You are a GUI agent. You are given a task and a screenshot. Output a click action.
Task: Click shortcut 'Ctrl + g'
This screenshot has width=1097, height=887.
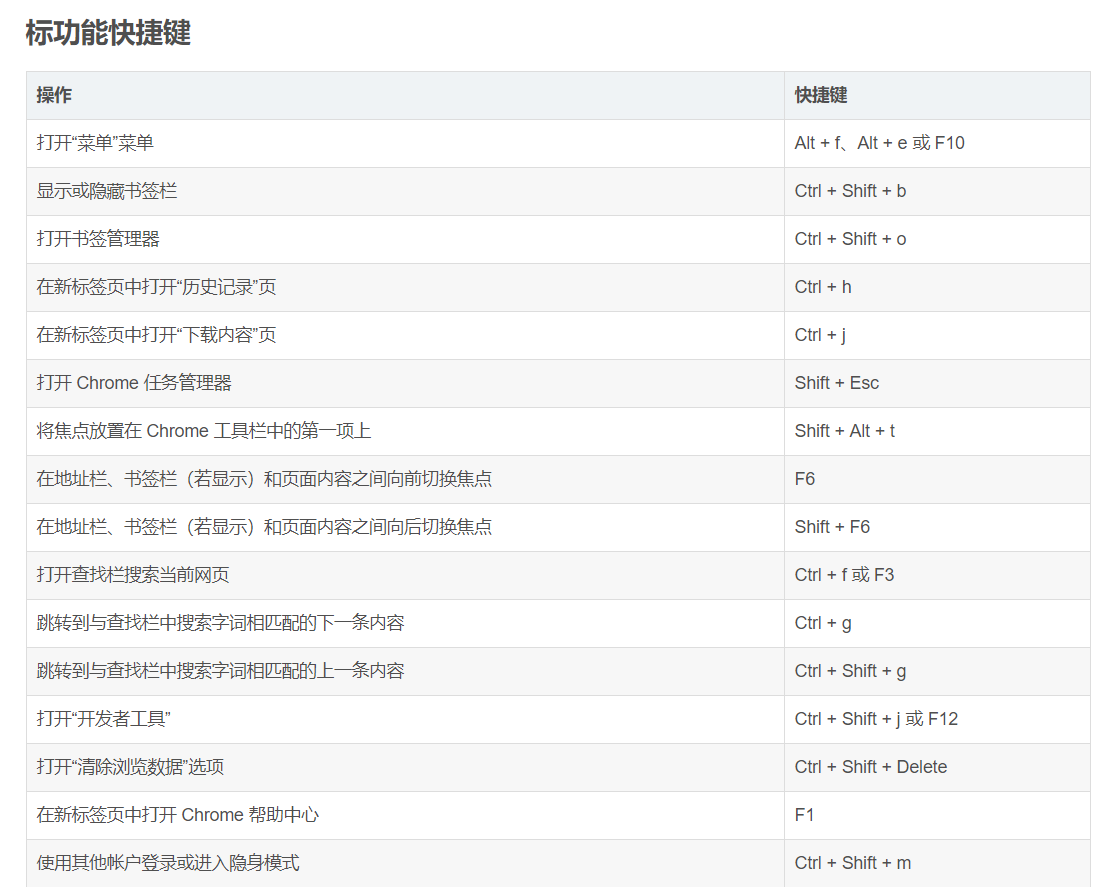[x=823, y=623]
